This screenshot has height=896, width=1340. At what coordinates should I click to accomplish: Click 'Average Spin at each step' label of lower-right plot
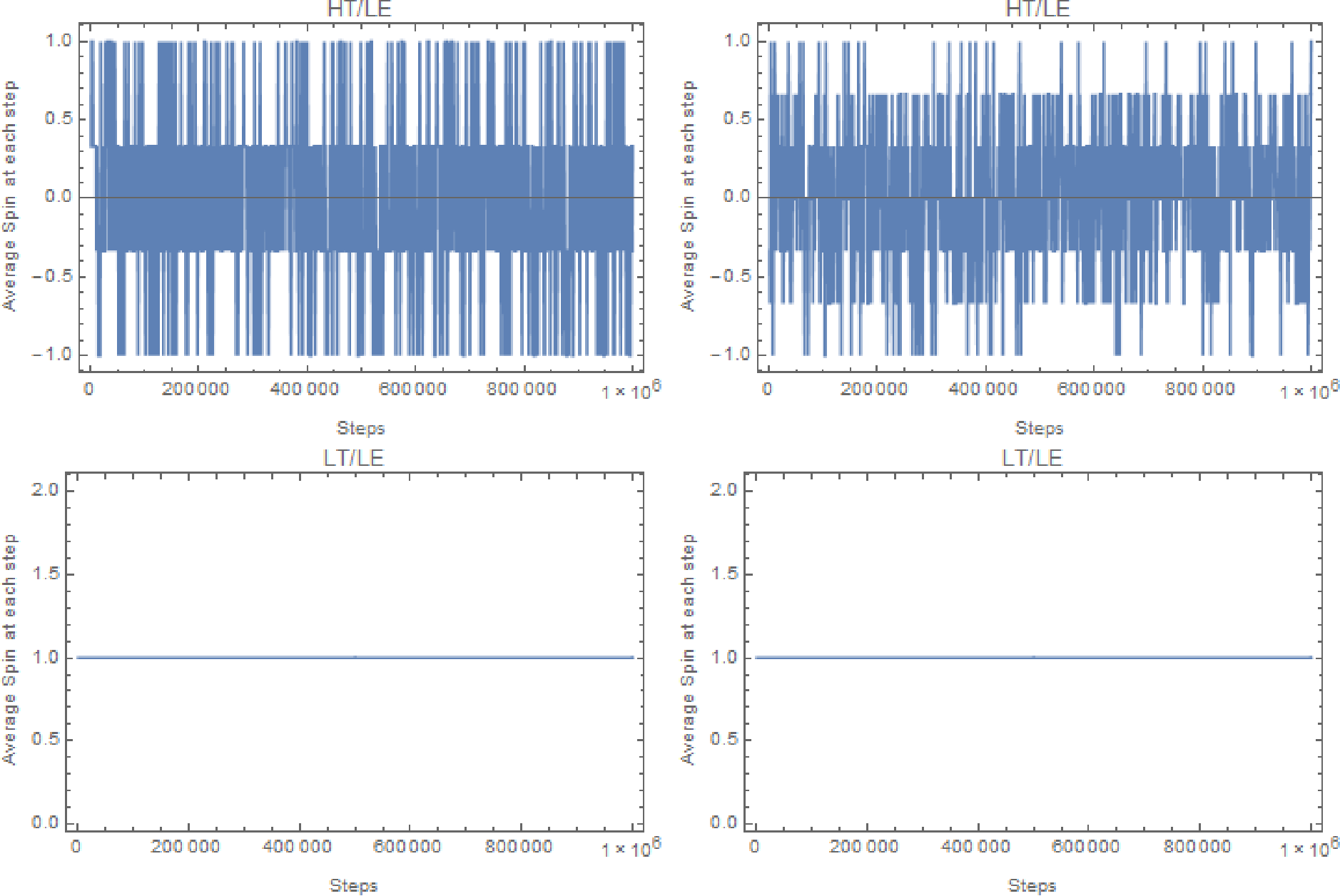tap(688, 650)
